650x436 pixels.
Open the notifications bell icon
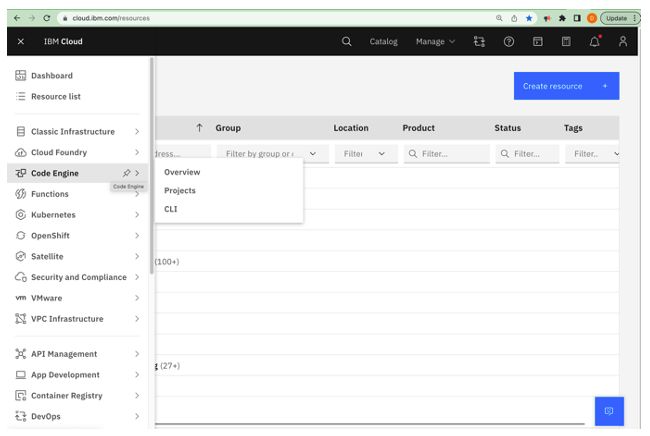click(x=594, y=41)
